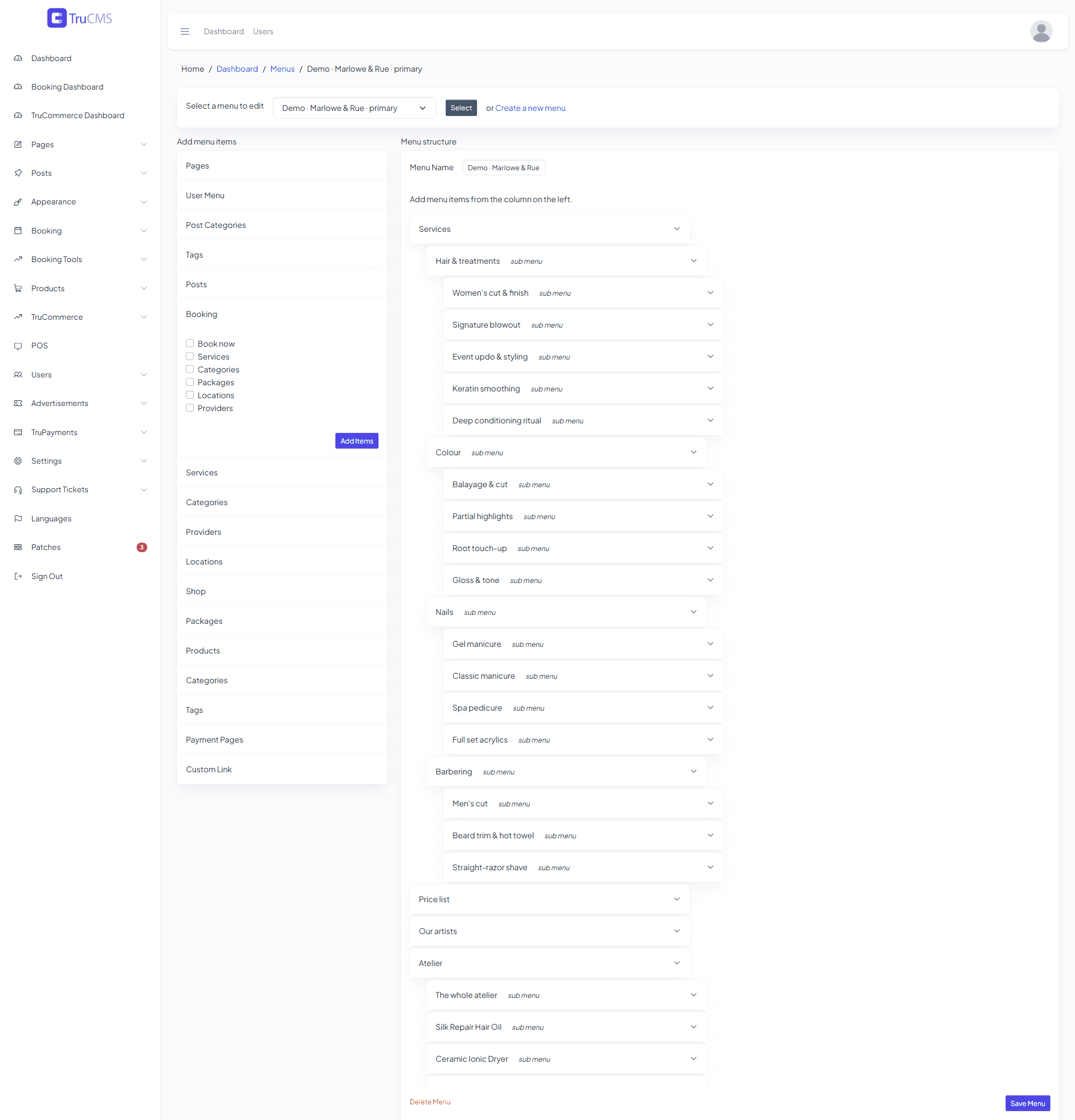Expand the Services menu item chevron
The width and height of the screenshot is (1075, 1120).
(677, 228)
